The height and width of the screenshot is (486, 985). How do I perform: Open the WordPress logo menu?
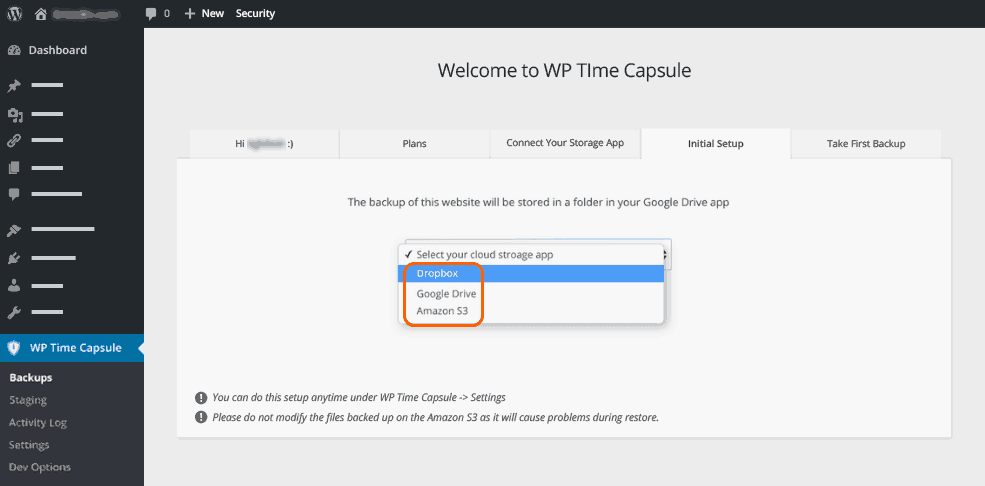coord(14,13)
